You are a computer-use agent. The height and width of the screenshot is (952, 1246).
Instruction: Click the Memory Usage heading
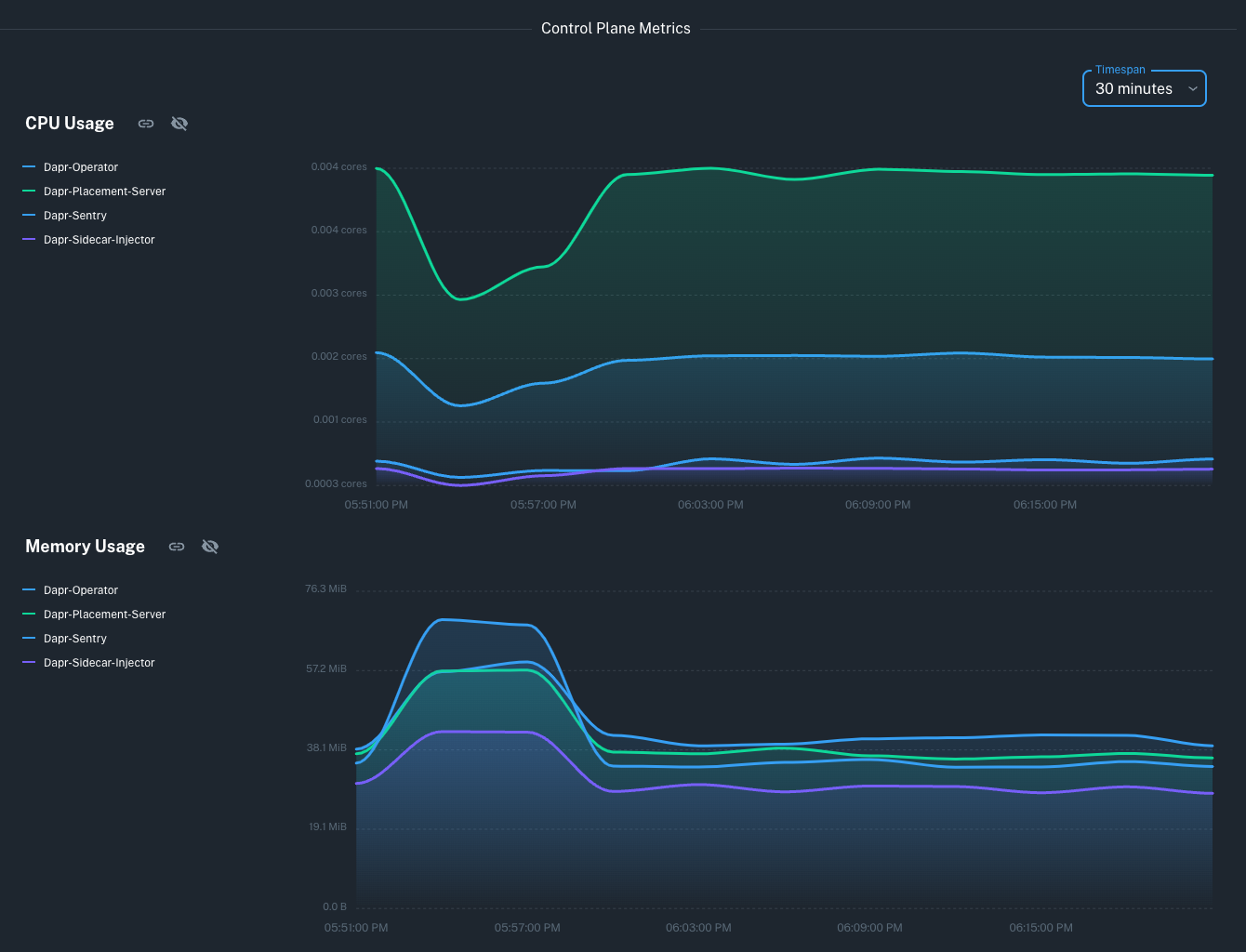click(85, 547)
